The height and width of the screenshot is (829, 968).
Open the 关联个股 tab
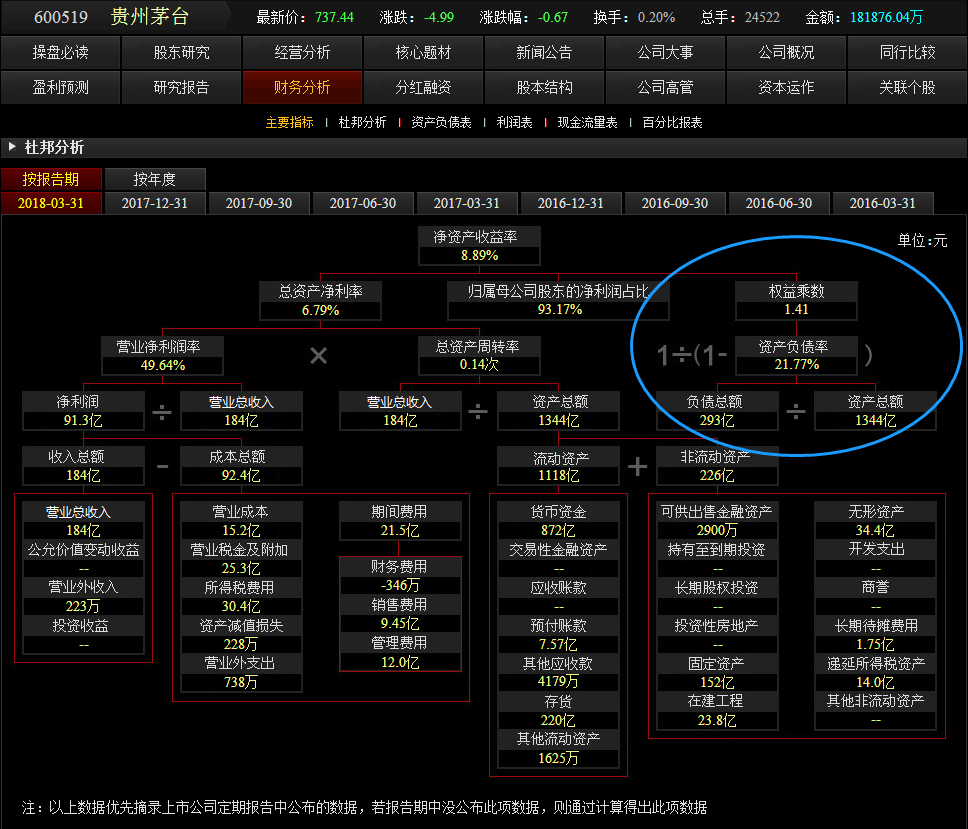pos(908,88)
